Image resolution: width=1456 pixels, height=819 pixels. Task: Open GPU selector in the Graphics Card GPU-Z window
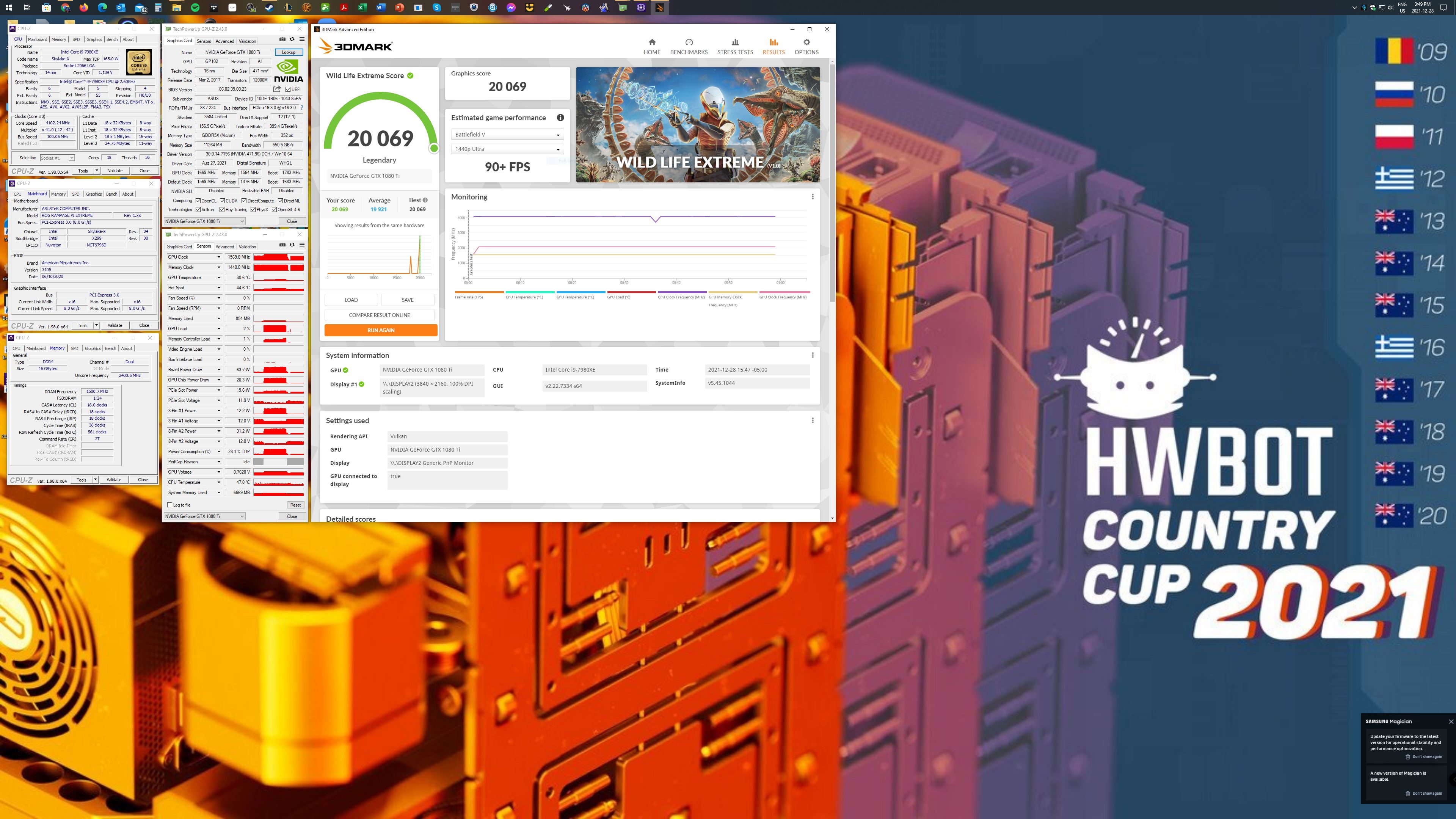point(205,221)
